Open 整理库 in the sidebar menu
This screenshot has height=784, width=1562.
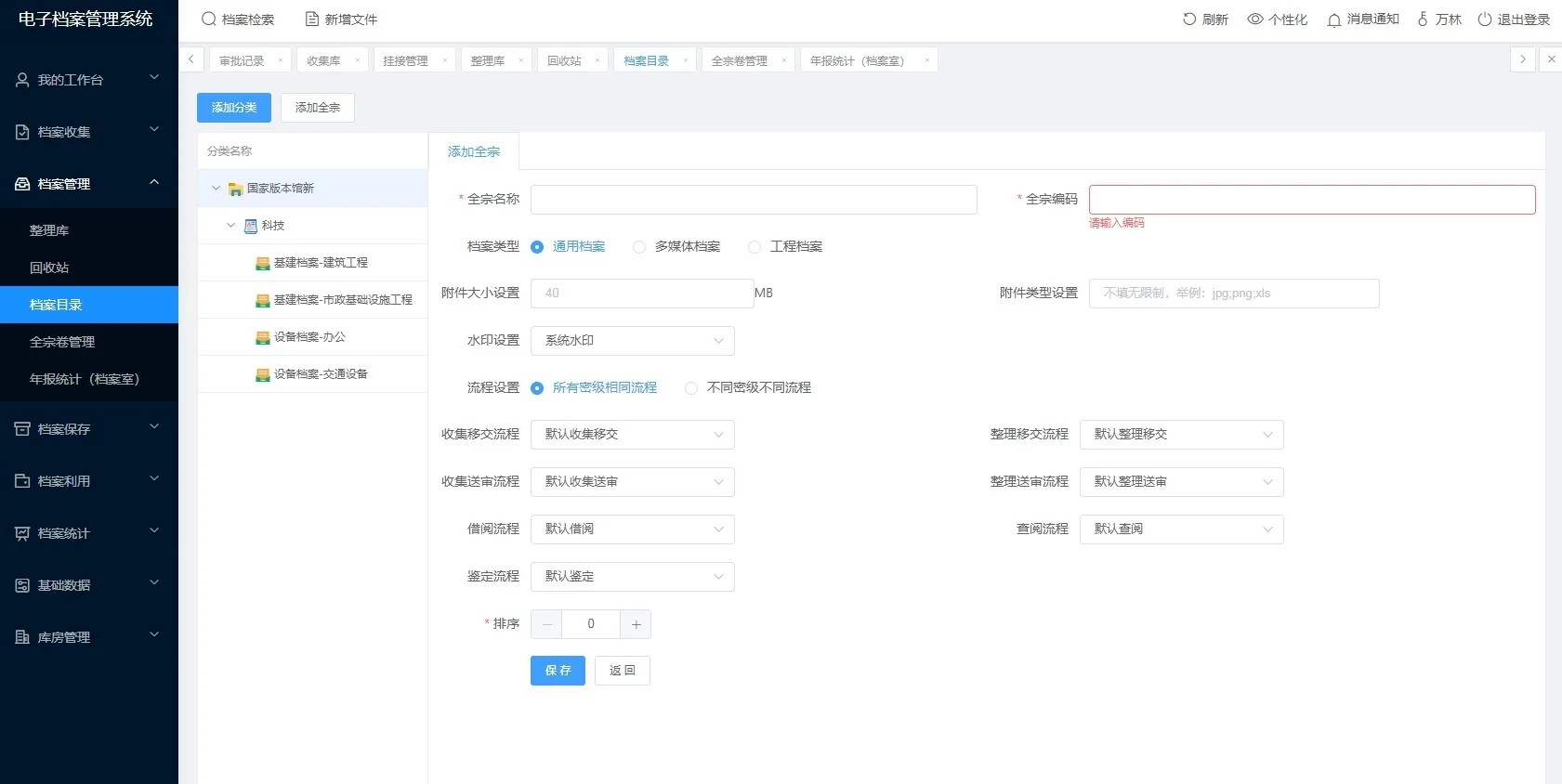click(89, 230)
